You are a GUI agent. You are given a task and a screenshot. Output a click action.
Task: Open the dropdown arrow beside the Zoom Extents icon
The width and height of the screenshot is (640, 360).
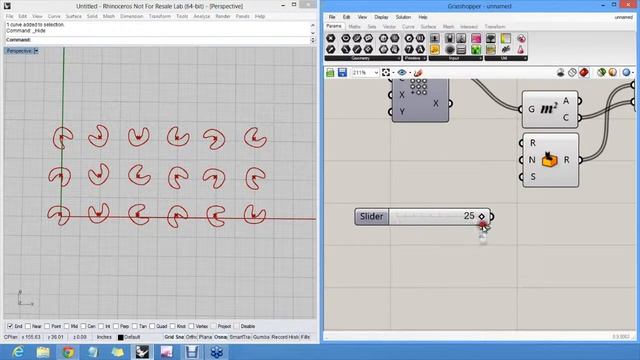[x=393, y=73]
